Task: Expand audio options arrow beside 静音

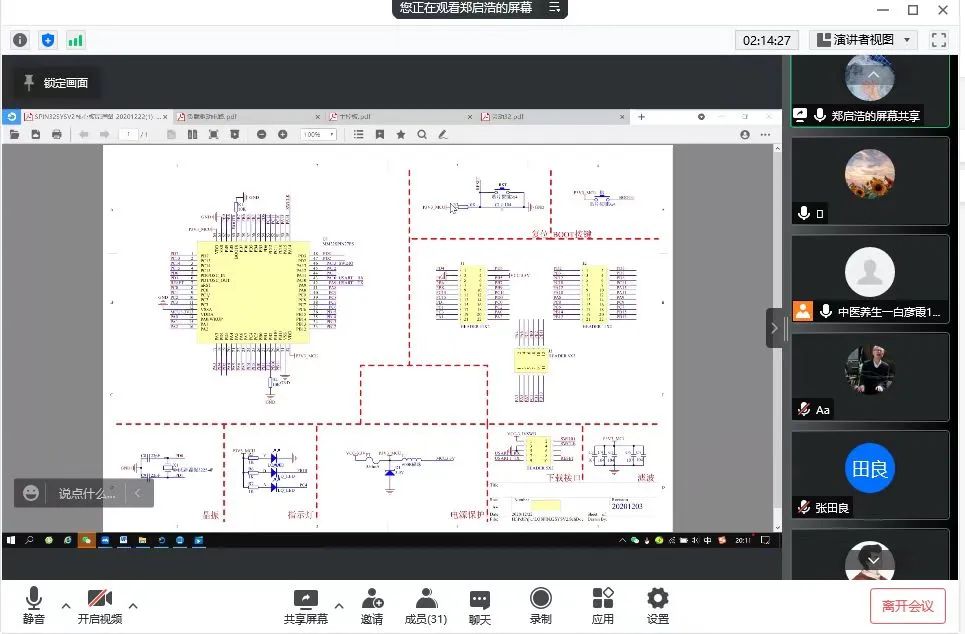Action: click(66, 605)
